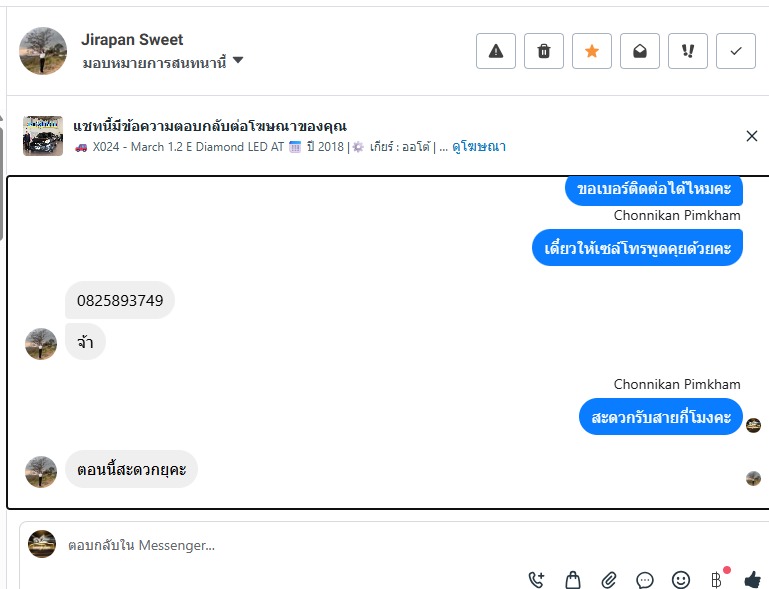Mark conversation done with checkmark icon
Screen dimensions: 769x589
(x=736, y=51)
